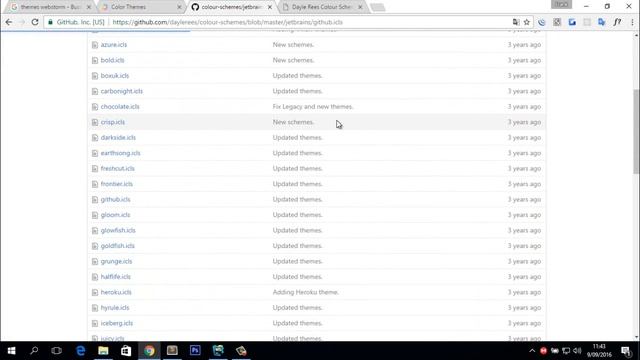Click the f? extension icon
The image size is (640, 360).
[617, 22]
